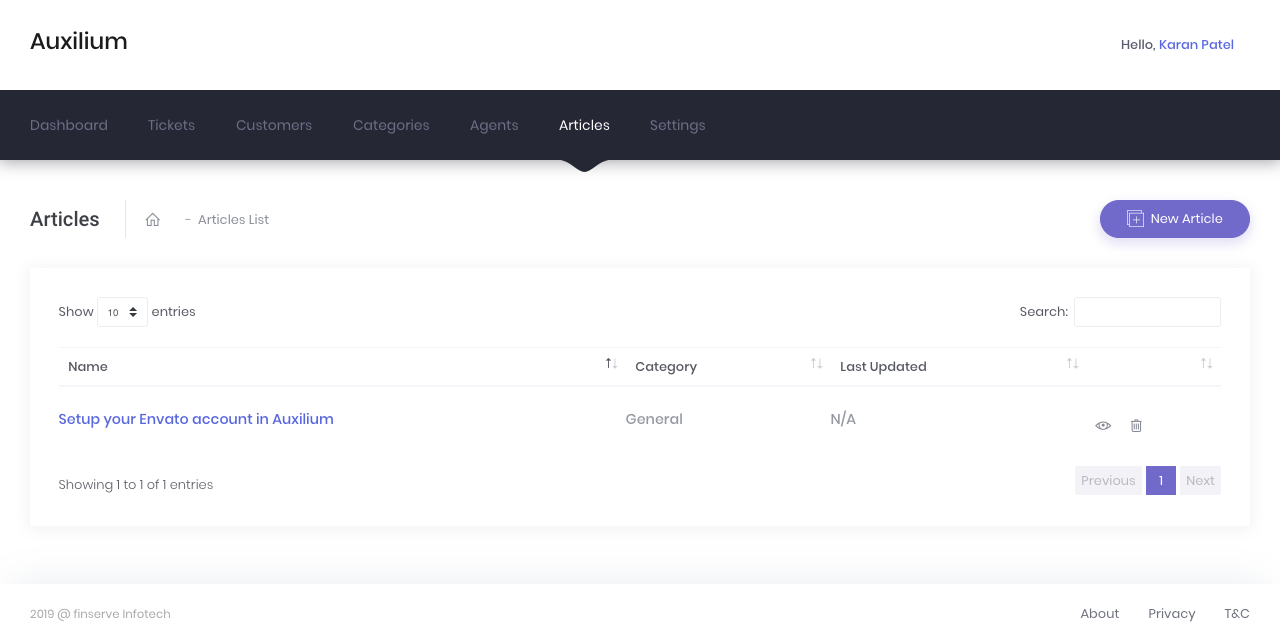1280x644 pixels.
Task: Switch to the Categories section
Action: [x=391, y=125]
